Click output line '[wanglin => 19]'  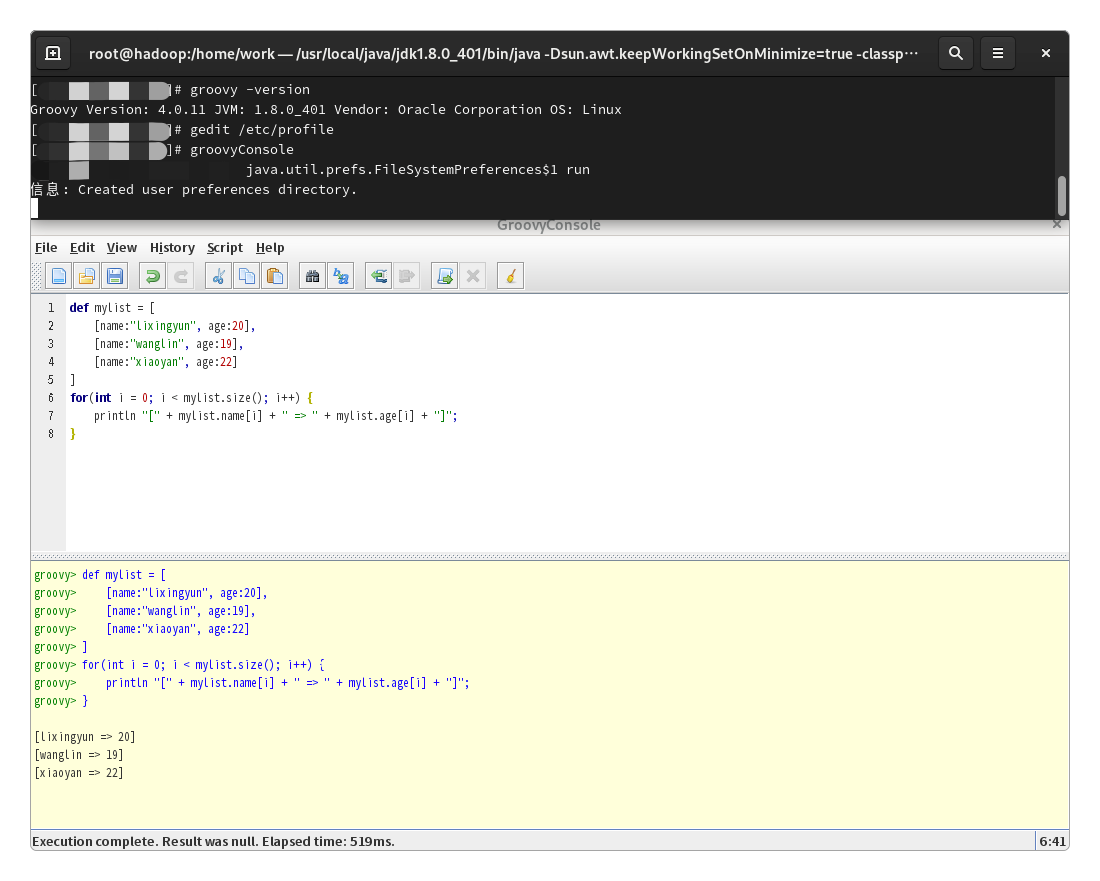[79, 755]
